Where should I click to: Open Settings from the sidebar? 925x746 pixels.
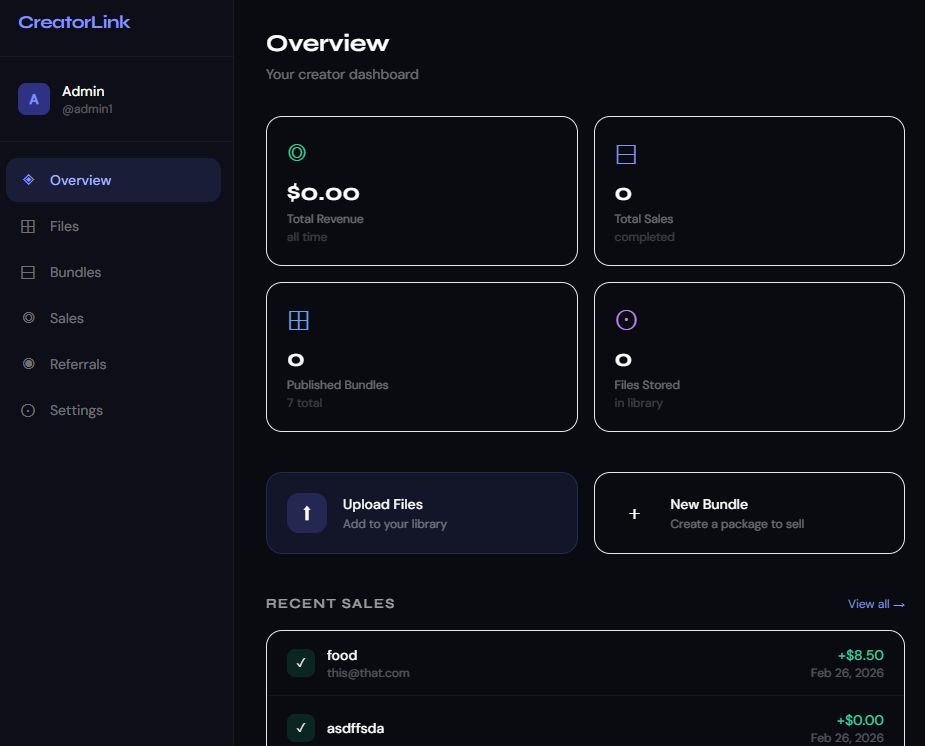click(x=113, y=410)
